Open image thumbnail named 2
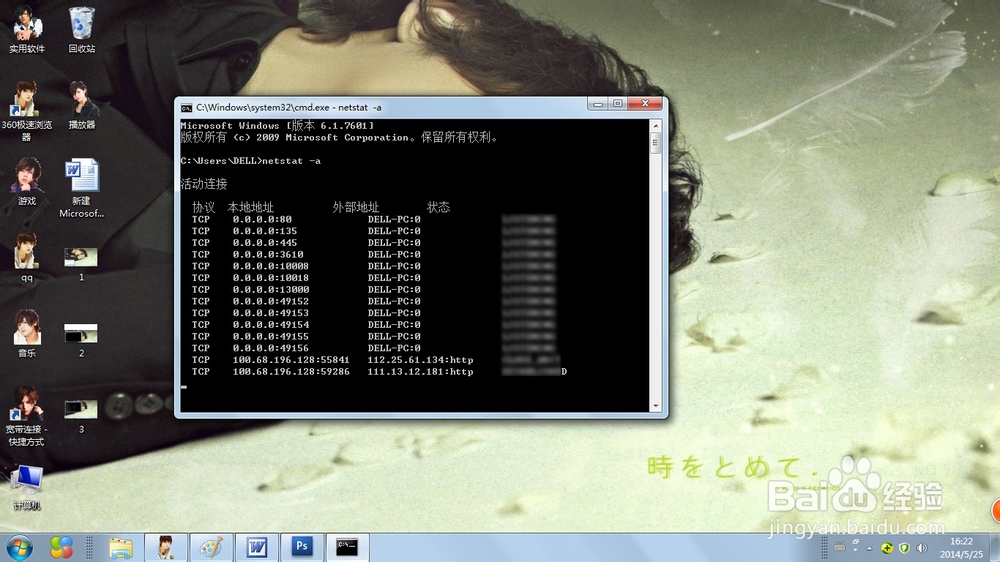 point(81,339)
